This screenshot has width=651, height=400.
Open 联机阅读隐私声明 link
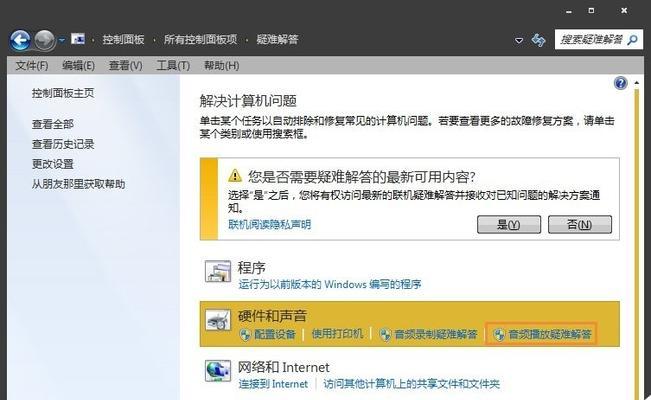click(x=269, y=225)
